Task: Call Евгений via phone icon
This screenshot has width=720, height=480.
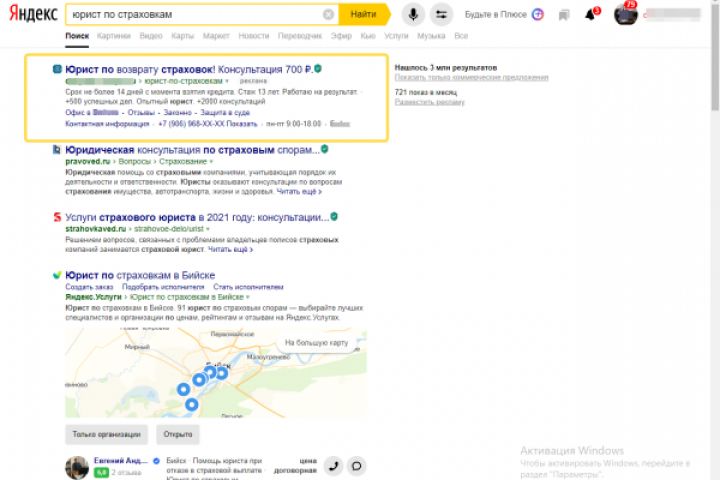Action: click(333, 466)
